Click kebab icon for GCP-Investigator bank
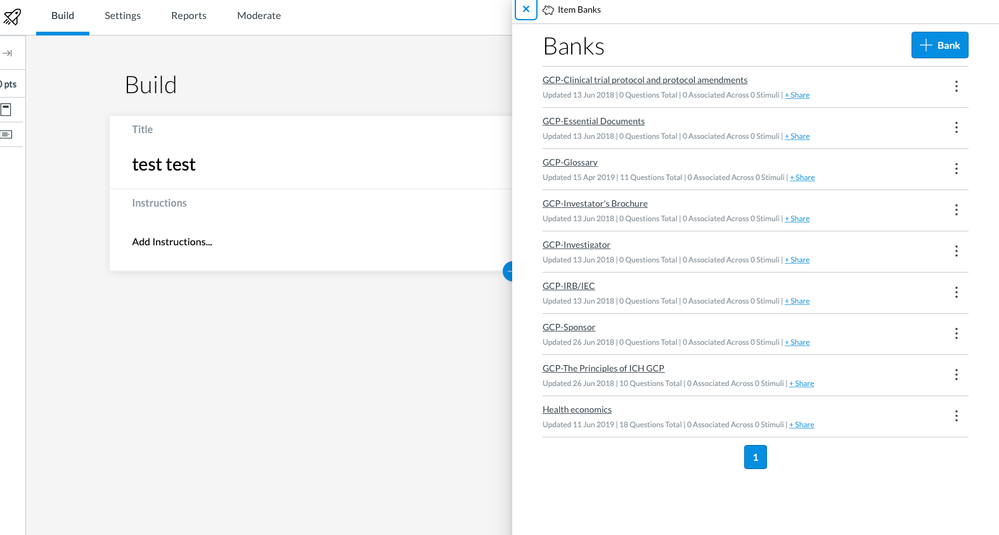 coord(955,251)
